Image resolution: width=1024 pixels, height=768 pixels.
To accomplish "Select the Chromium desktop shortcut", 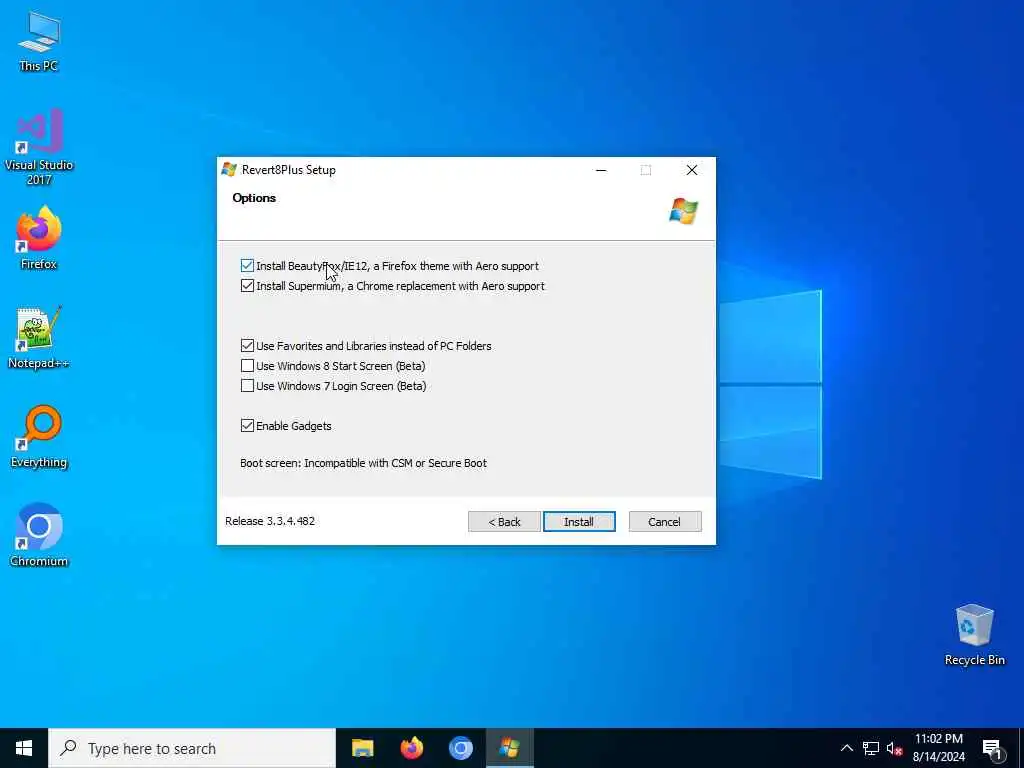I will pyautogui.click(x=39, y=536).
